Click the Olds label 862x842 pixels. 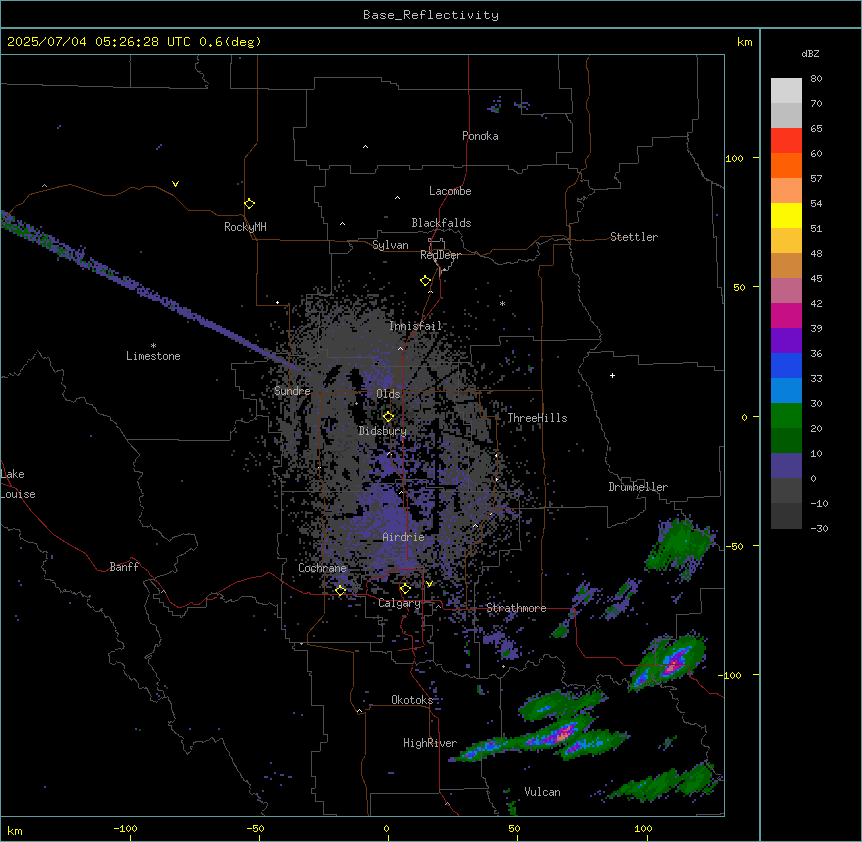388,394
